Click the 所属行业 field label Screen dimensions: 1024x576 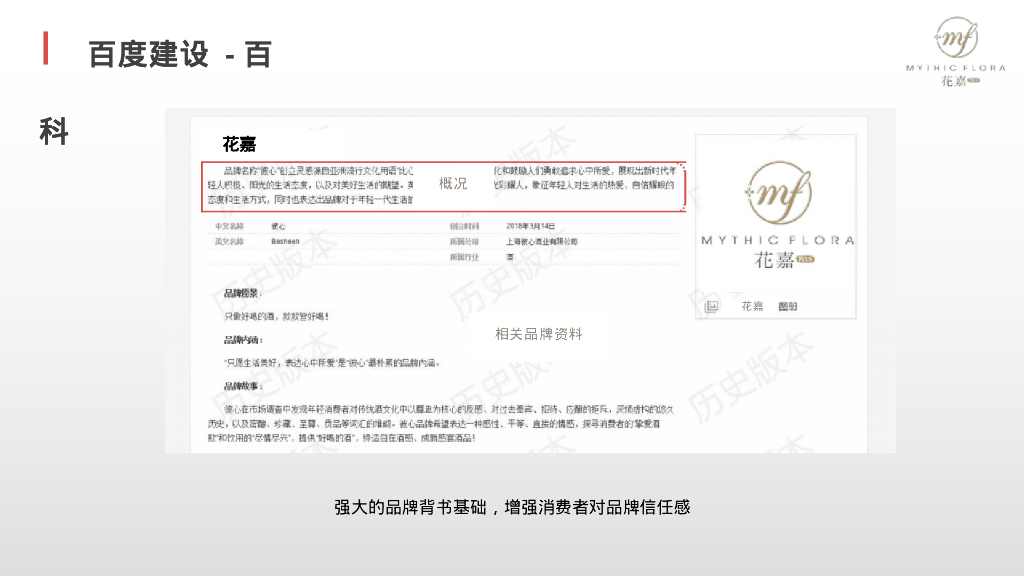tap(464, 257)
